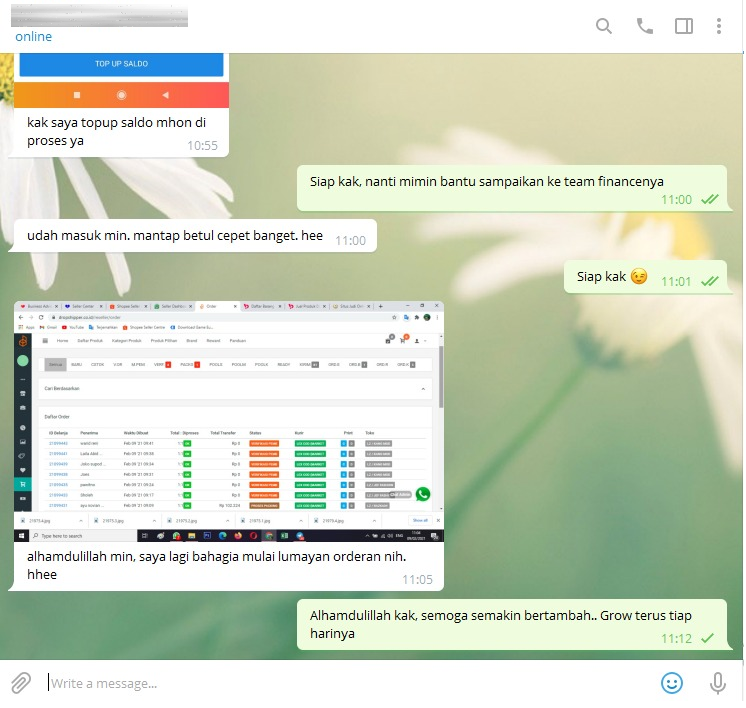Image resolution: width=746 pixels, height=708 pixels.
Task: Click the wink emoji in 'Siap kak' message
Action: click(x=638, y=276)
